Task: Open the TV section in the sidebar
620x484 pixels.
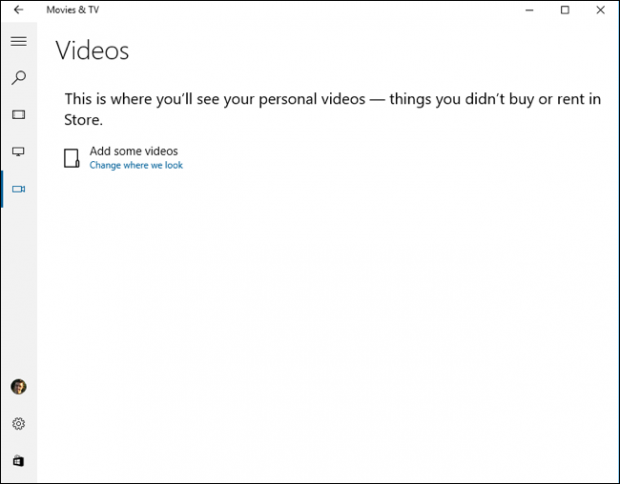Action: pos(18,151)
